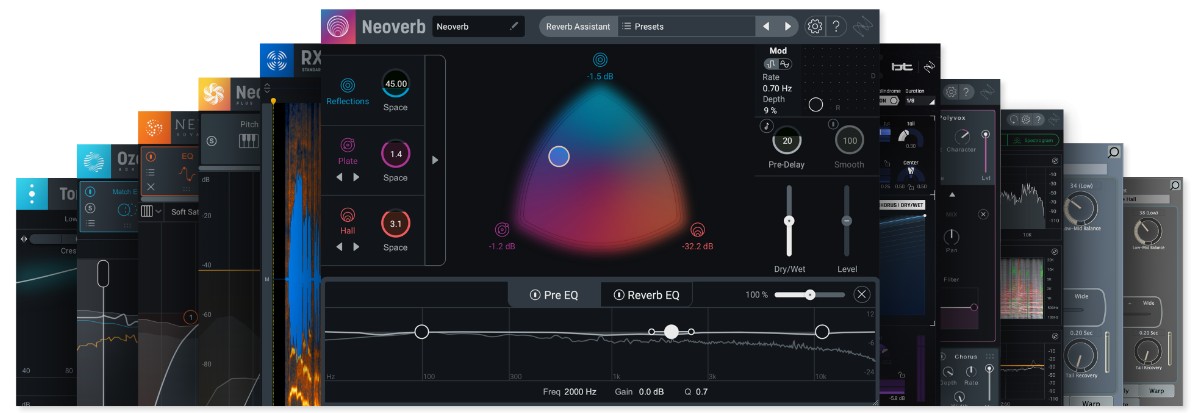The height and width of the screenshot is (413, 1200).
Task: Click the Hall icon at blend pad's lower right
Action: tap(697, 229)
